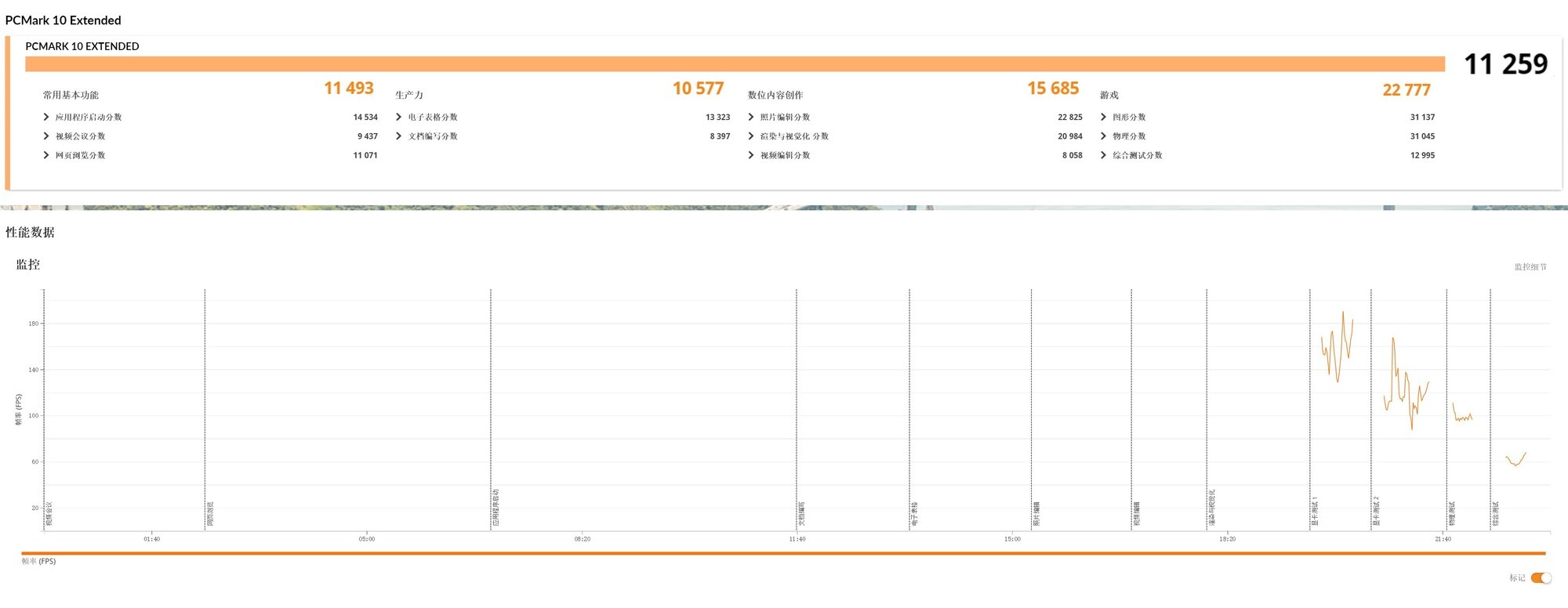Click the 显卡测试 1 timeline marker

coord(1315,511)
